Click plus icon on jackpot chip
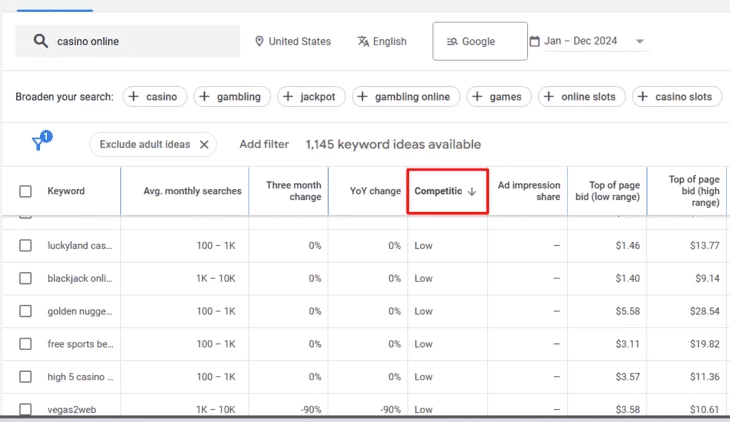This screenshot has height=422, width=730. point(288,96)
